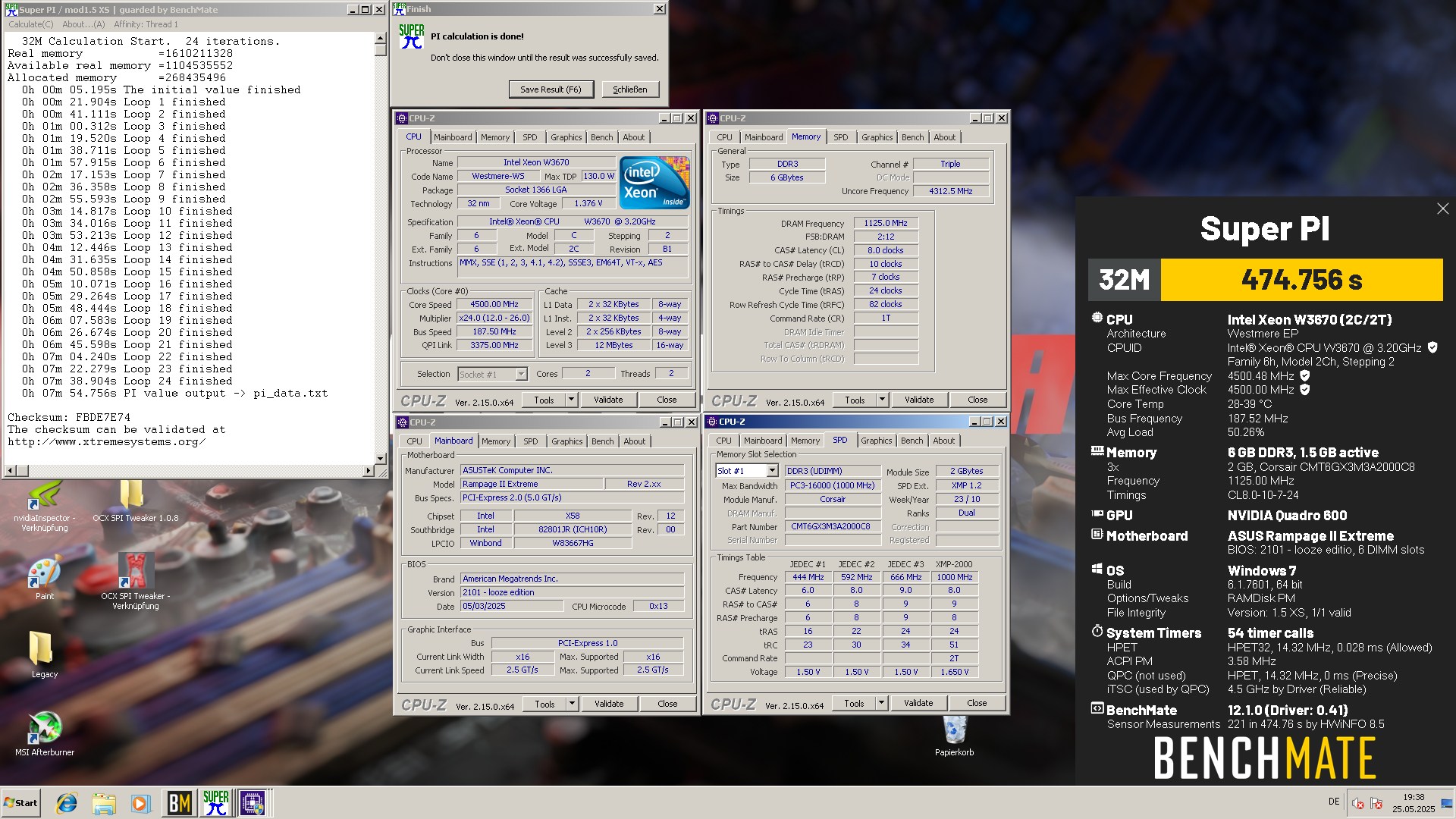Click Validate in CPU tab CPU-Z window
The image size is (1456, 819).
(x=608, y=400)
